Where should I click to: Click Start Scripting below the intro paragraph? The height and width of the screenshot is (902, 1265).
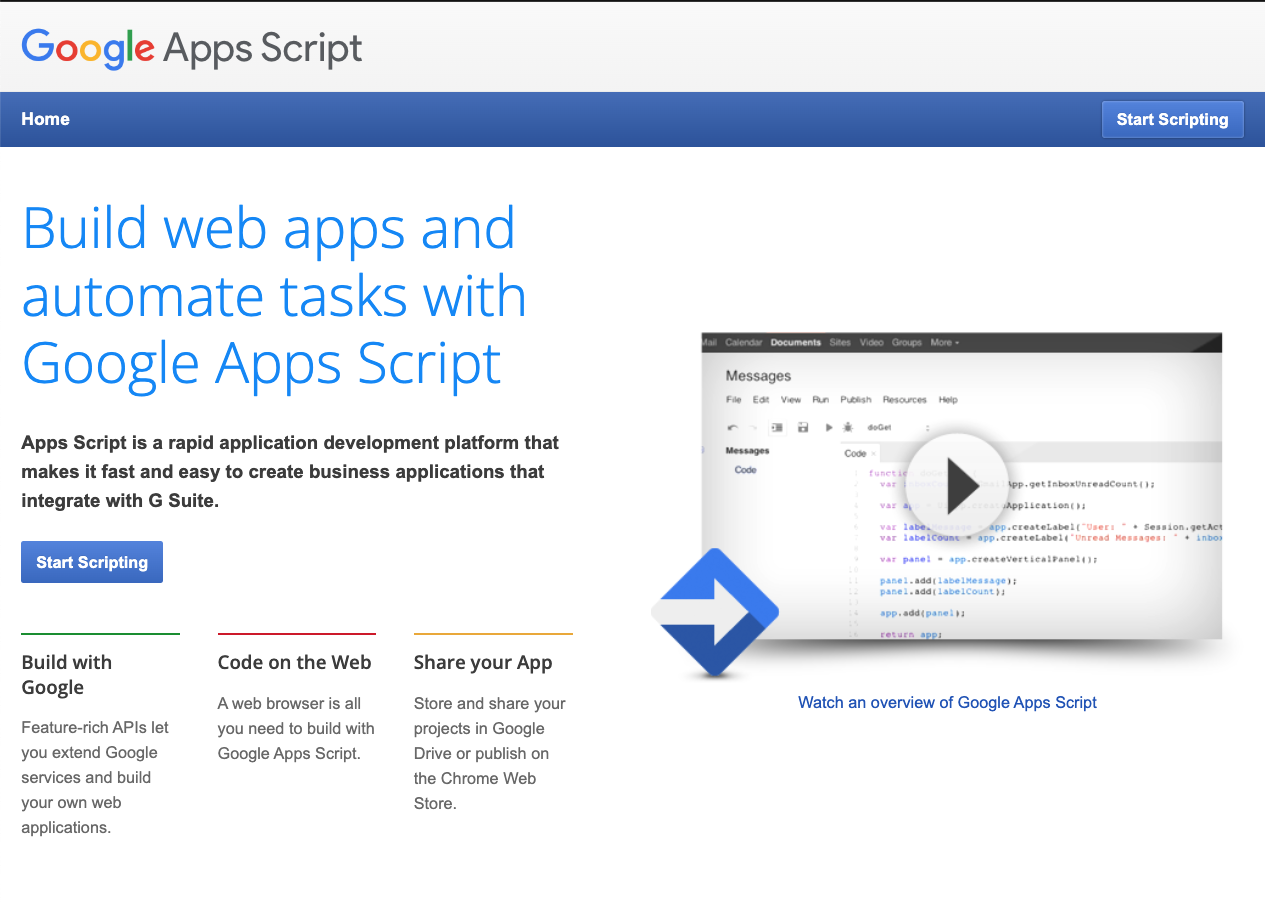click(92, 562)
